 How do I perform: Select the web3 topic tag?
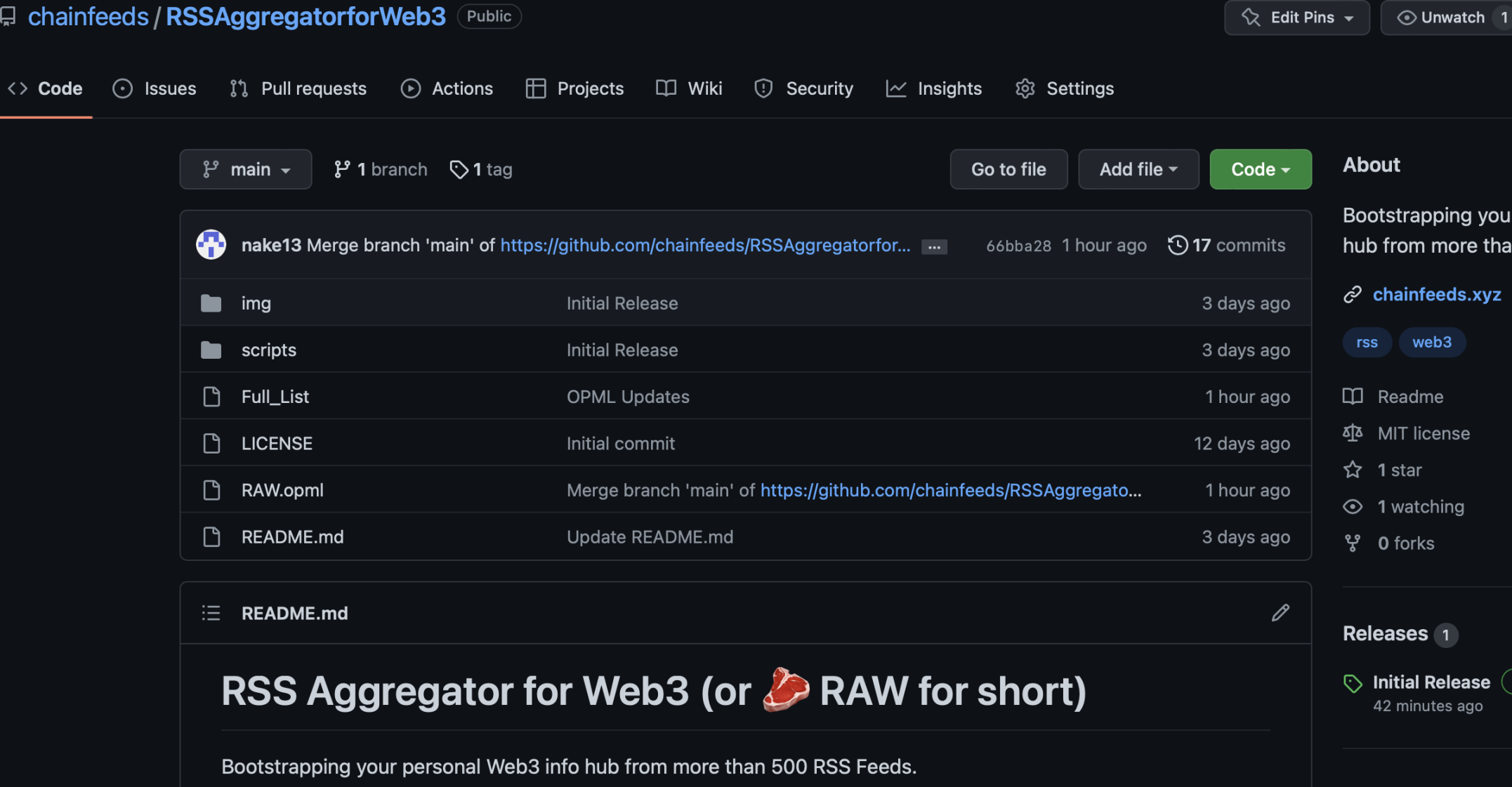coord(1432,342)
